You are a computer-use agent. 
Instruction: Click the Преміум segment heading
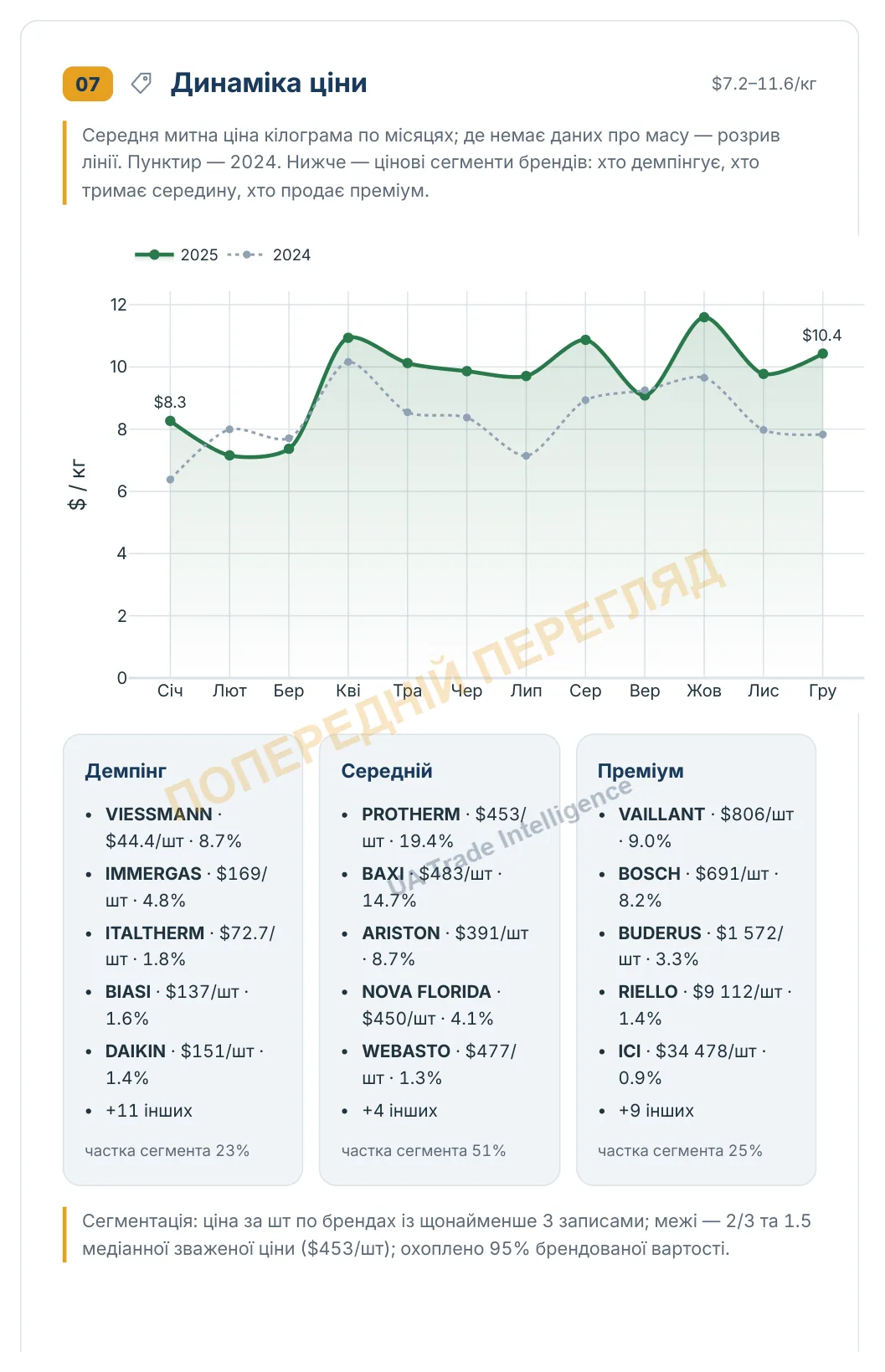pyautogui.click(x=641, y=771)
